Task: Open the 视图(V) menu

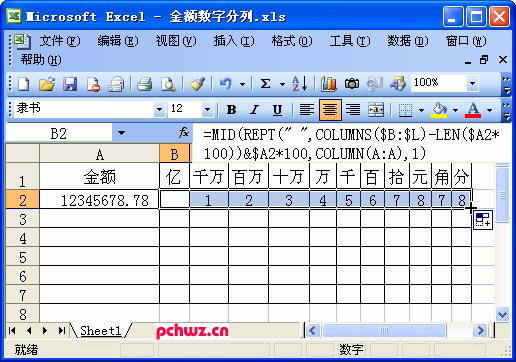Action: click(176, 41)
